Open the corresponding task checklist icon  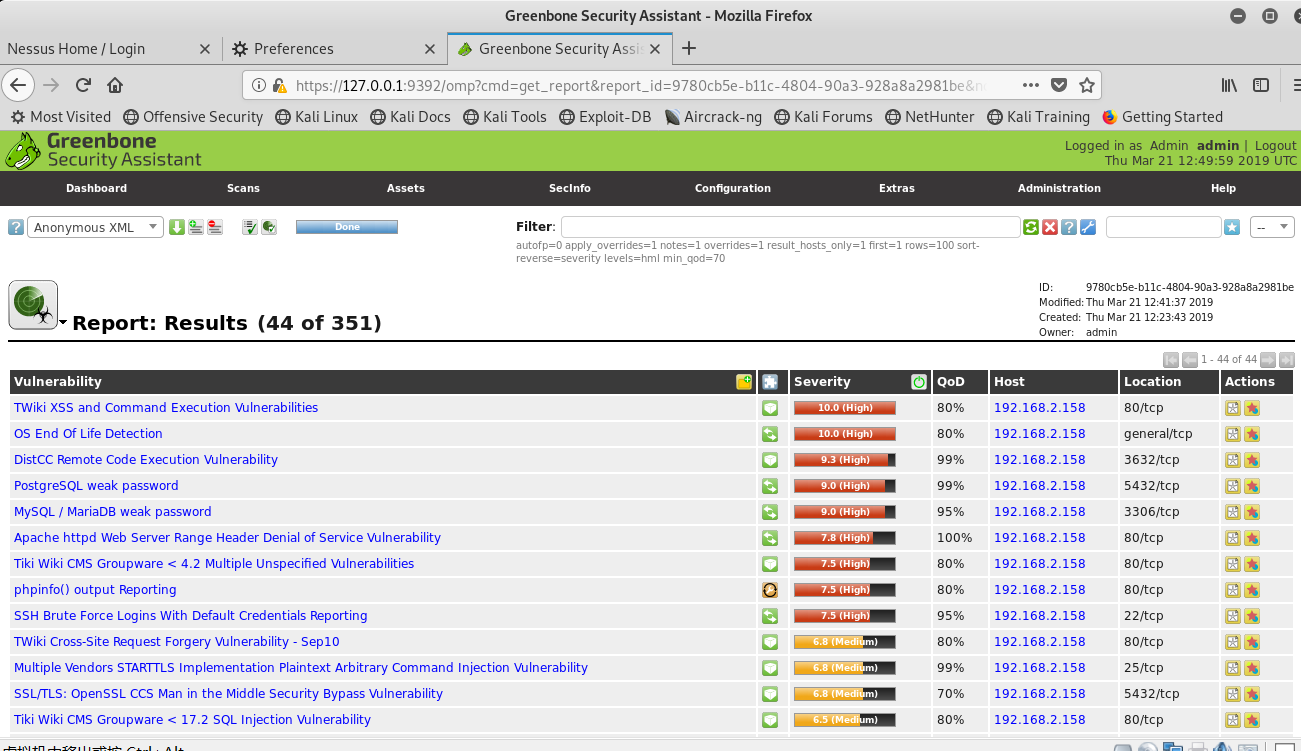[x=250, y=227]
